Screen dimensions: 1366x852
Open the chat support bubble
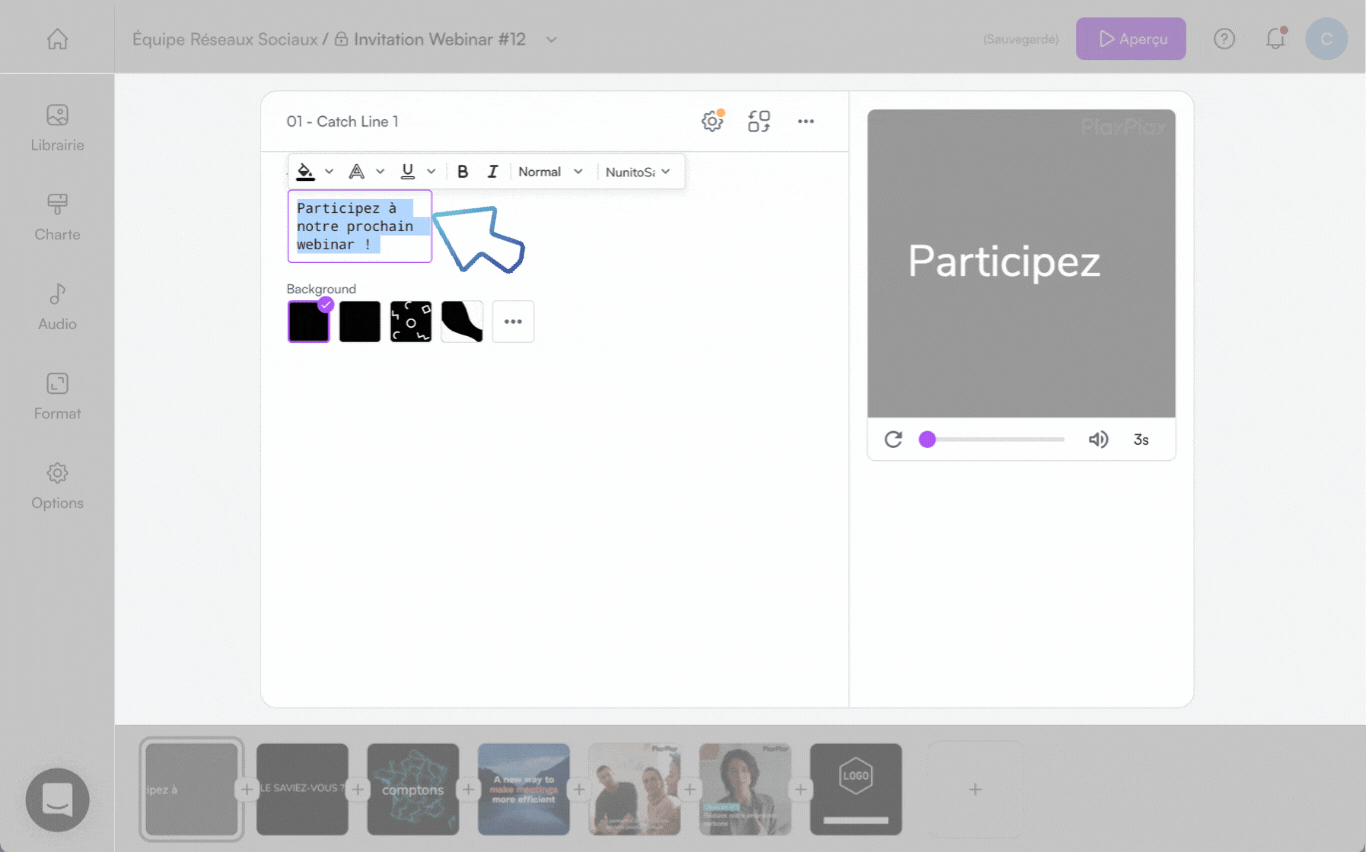pyautogui.click(x=58, y=800)
